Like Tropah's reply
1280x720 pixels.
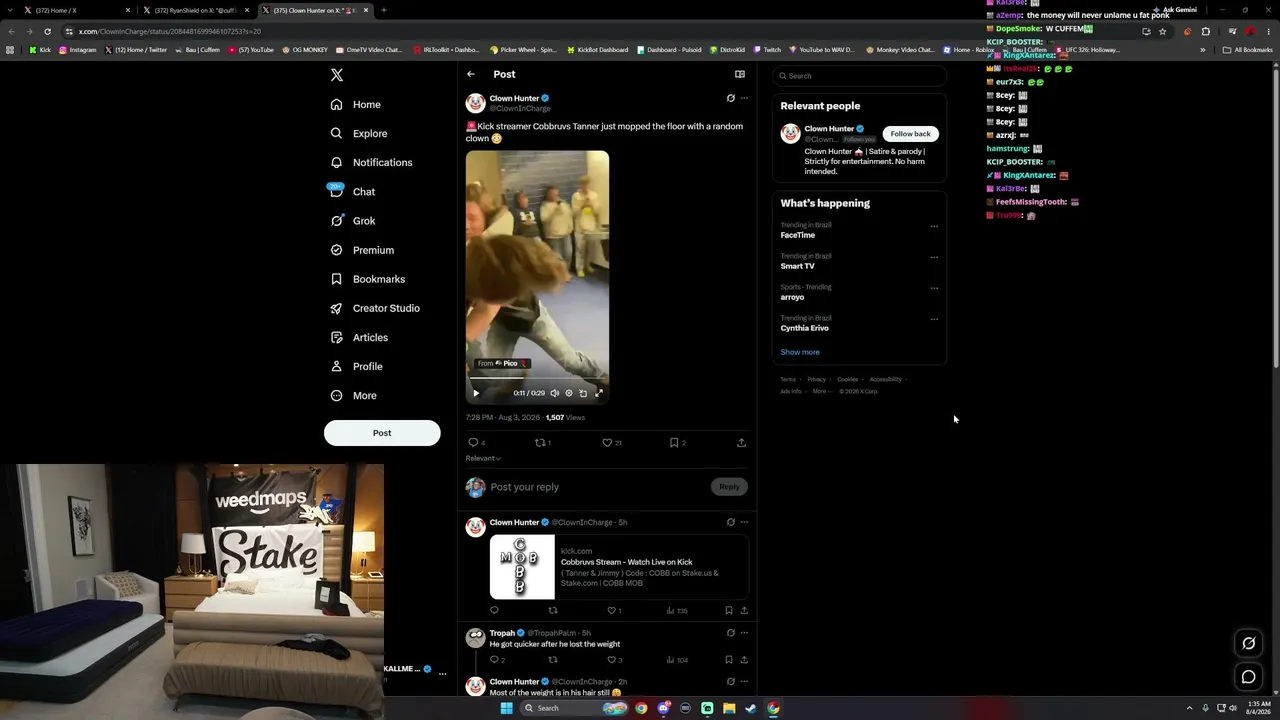(614, 660)
